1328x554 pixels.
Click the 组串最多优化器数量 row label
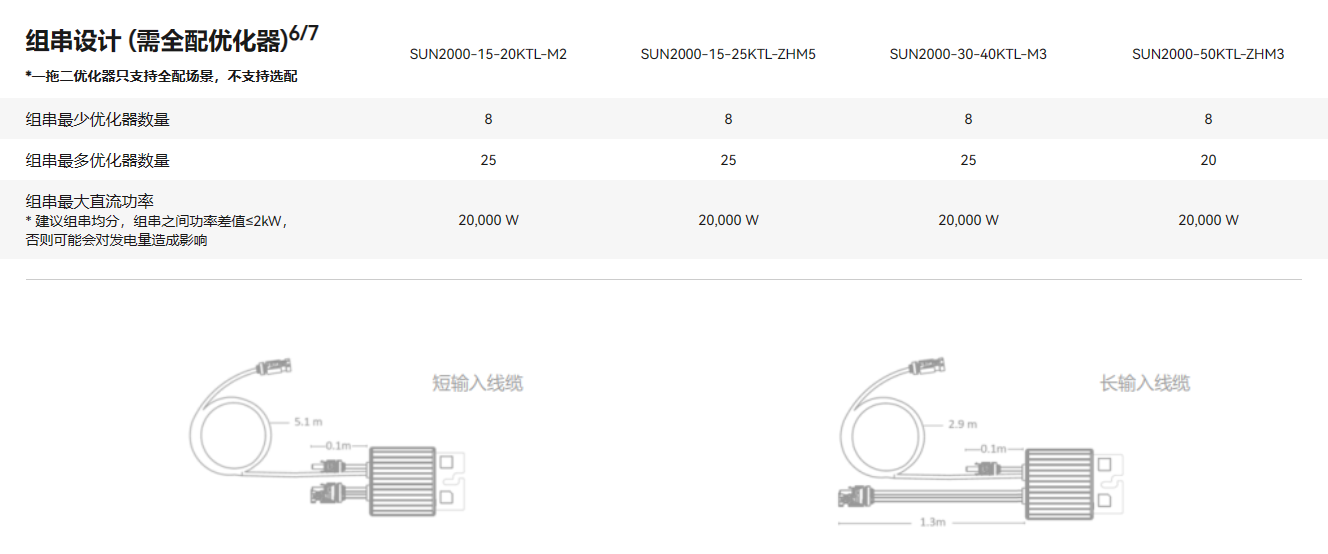[x=98, y=160]
